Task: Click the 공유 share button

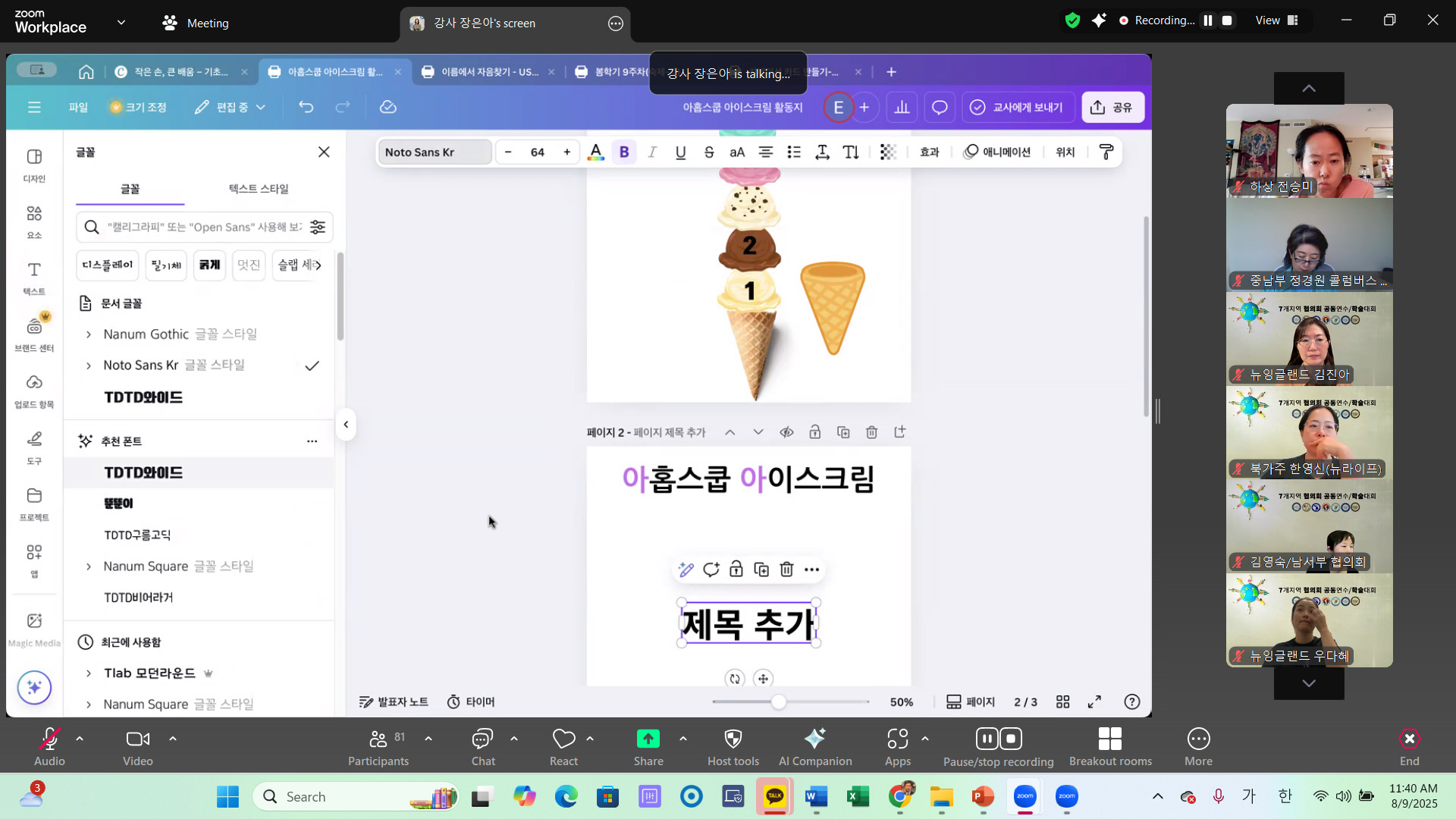Action: tap(1112, 107)
